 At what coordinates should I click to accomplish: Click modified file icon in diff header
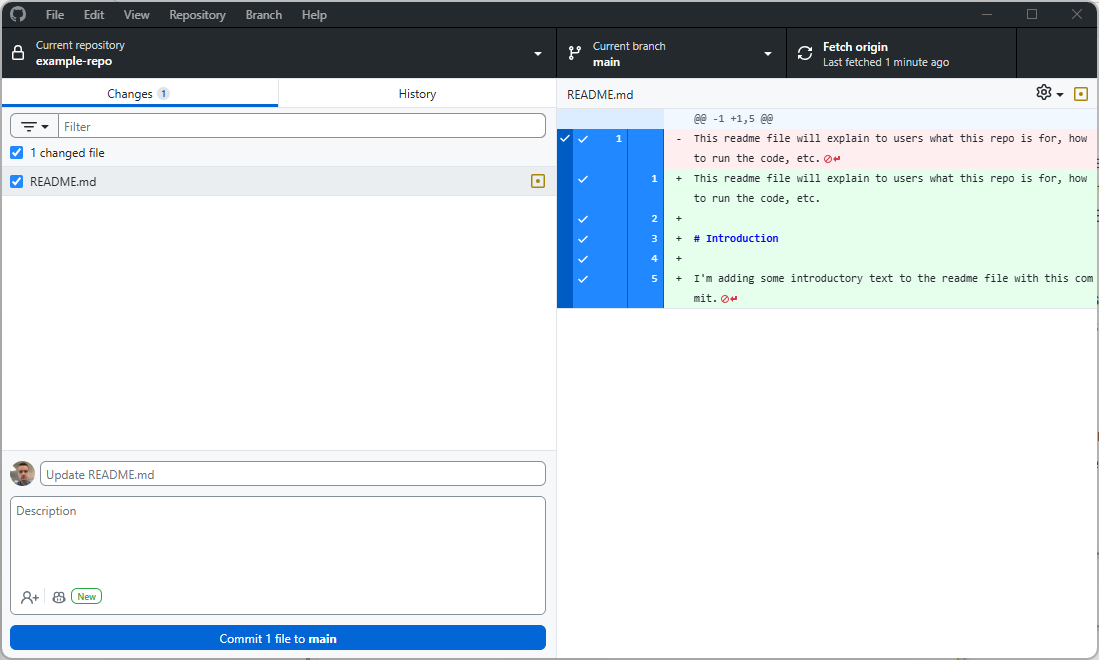pos(1080,94)
